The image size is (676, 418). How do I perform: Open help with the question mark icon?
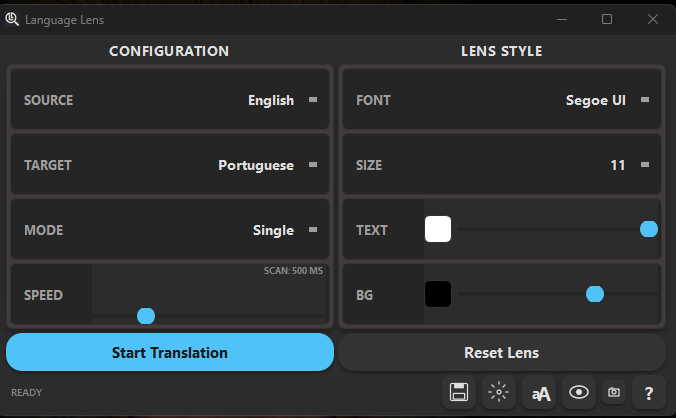(649, 392)
